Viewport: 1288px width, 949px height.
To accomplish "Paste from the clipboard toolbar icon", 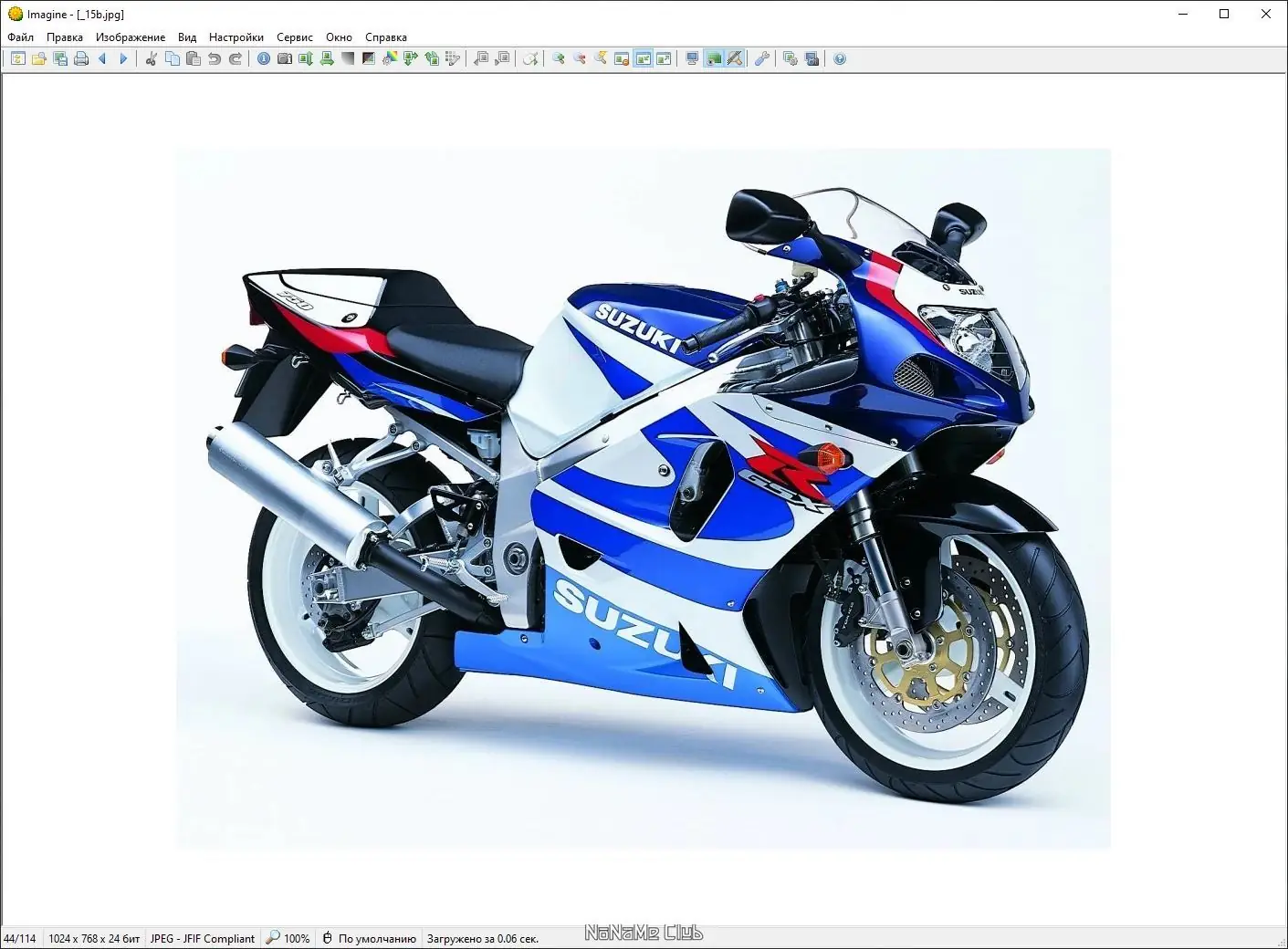I will (194, 59).
